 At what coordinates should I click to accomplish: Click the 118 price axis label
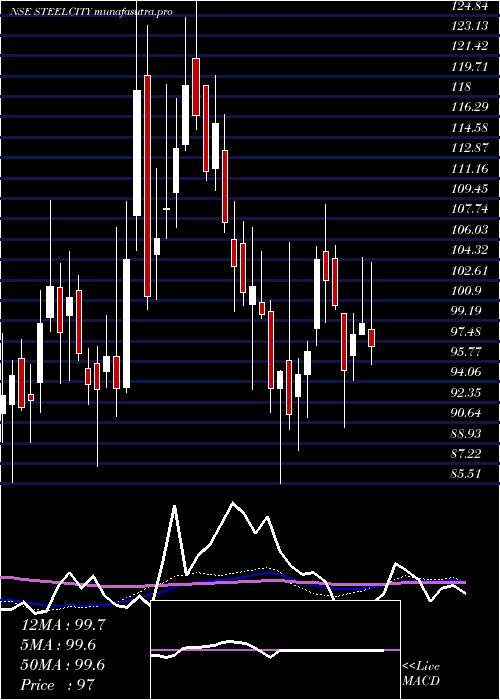(x=461, y=87)
